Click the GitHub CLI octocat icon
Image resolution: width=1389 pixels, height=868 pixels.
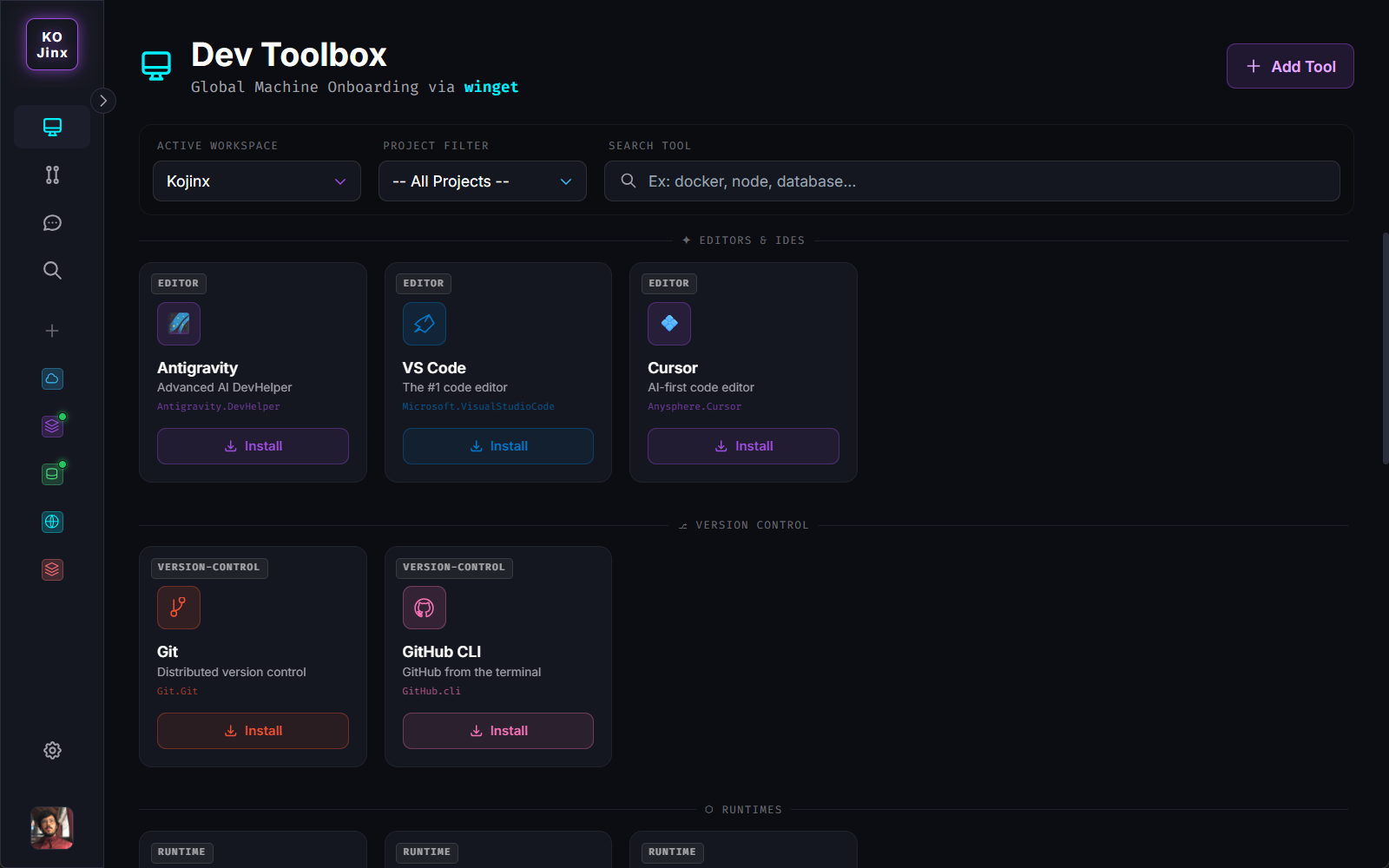[x=425, y=608]
